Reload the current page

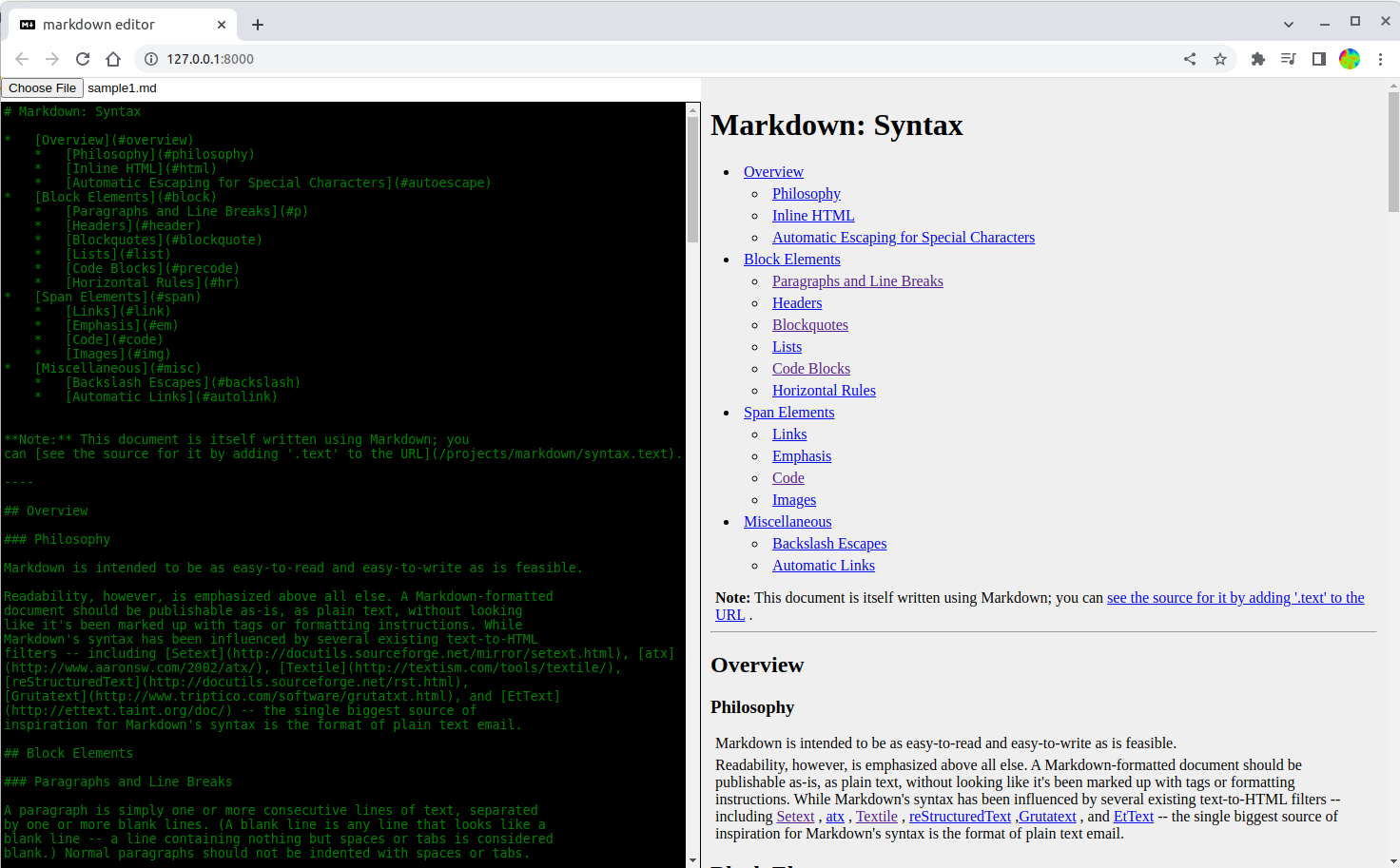click(83, 59)
